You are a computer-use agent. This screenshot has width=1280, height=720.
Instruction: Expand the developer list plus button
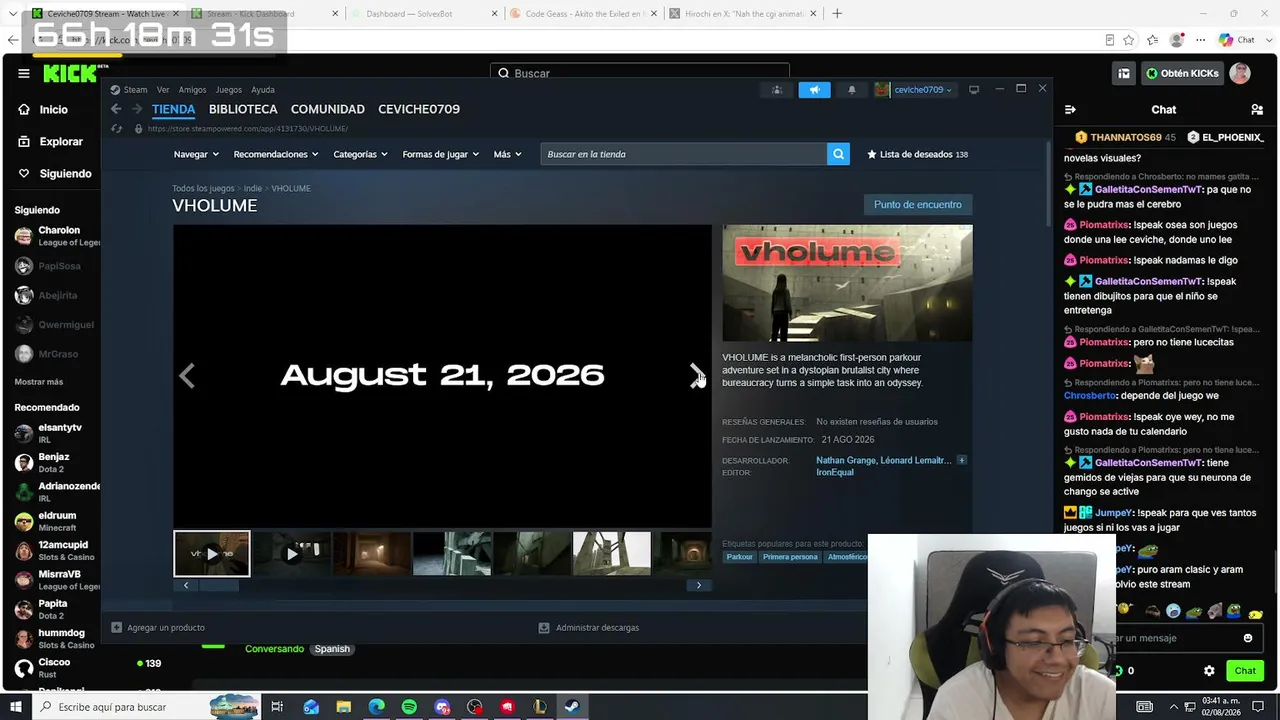(x=962, y=460)
